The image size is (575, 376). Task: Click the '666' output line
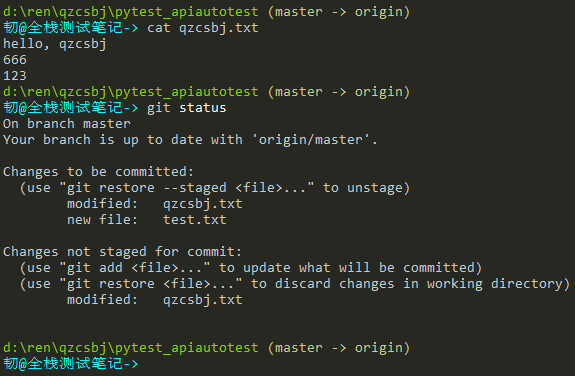click(x=15, y=60)
